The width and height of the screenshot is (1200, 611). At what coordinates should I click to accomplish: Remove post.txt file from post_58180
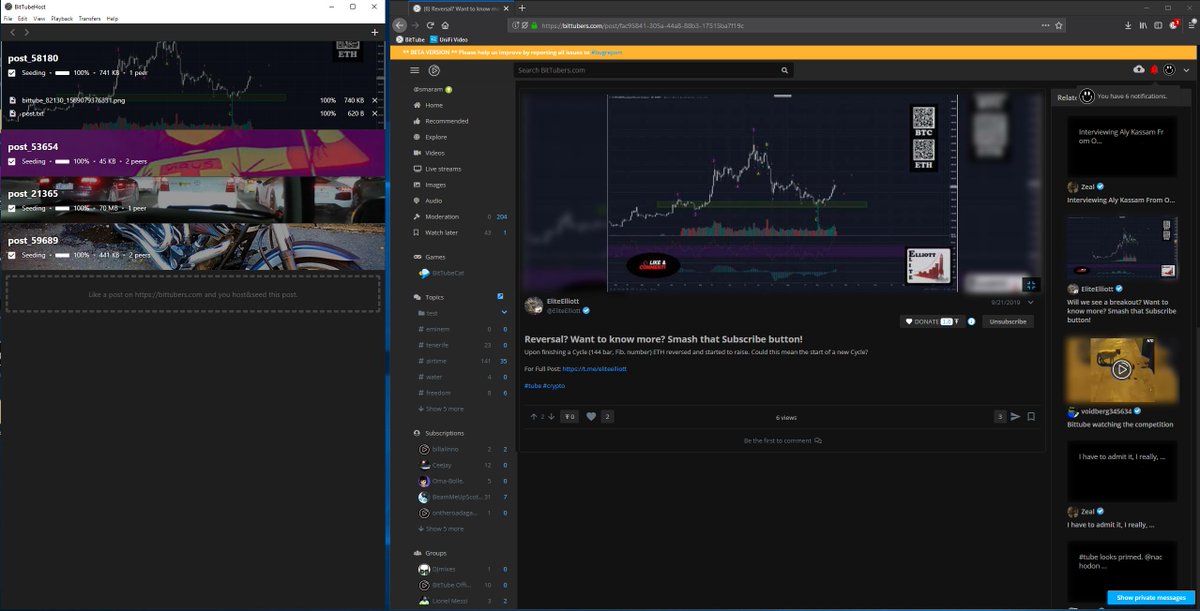pyautogui.click(x=375, y=113)
